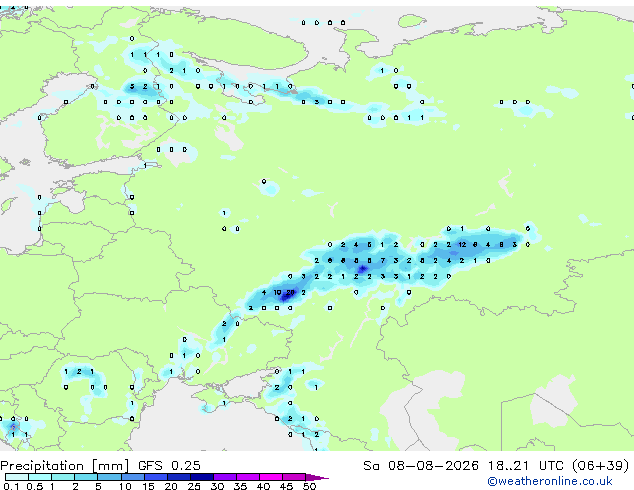Screen dimensions: 634x490
Task: Pick the legend swatch between 5 and 10
Action: point(109,477)
